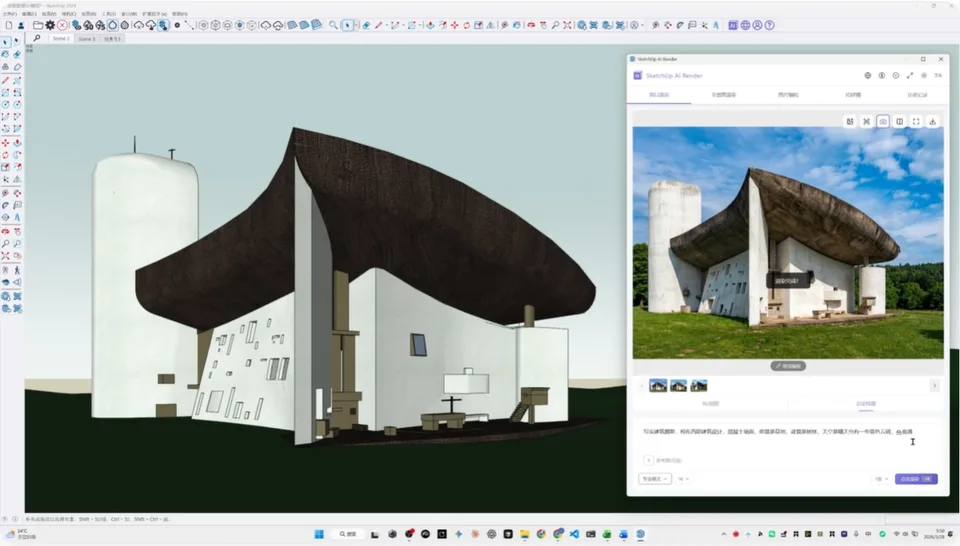The width and height of the screenshot is (960, 546).
Task: Click the globe icon in top toolbar
Action: [745, 25]
